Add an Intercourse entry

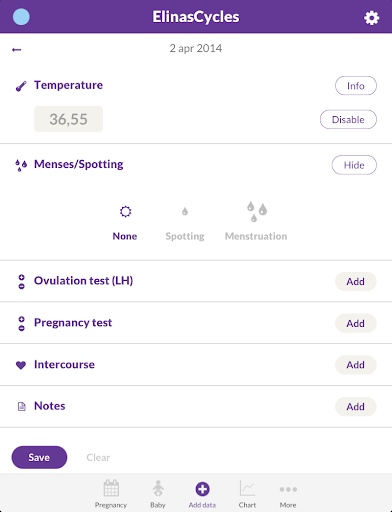[356, 365]
